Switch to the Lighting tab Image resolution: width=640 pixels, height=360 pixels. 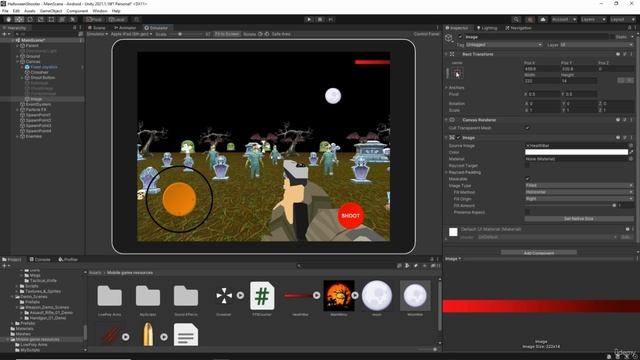(x=487, y=28)
